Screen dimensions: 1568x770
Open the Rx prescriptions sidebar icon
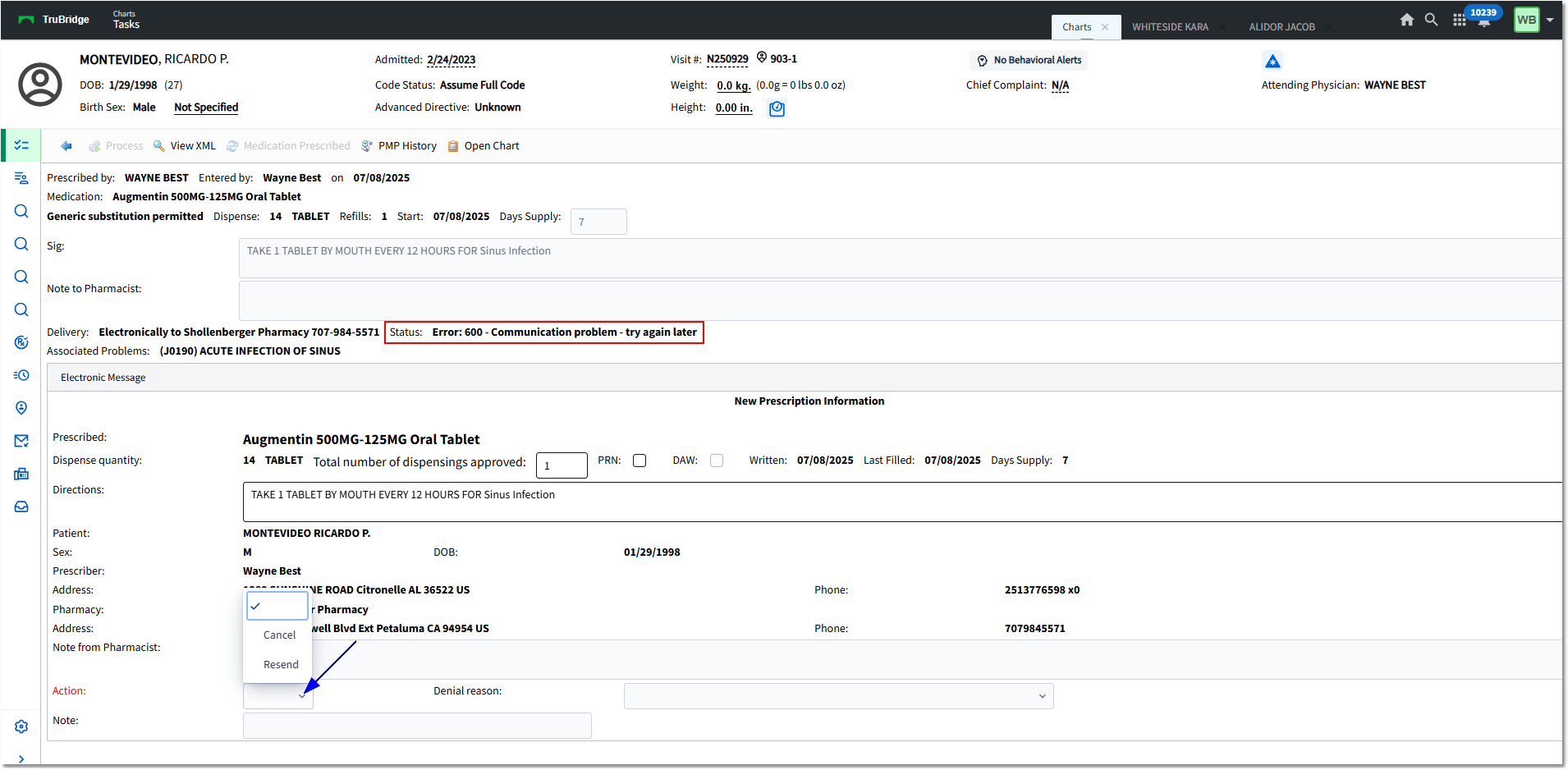pos(21,342)
